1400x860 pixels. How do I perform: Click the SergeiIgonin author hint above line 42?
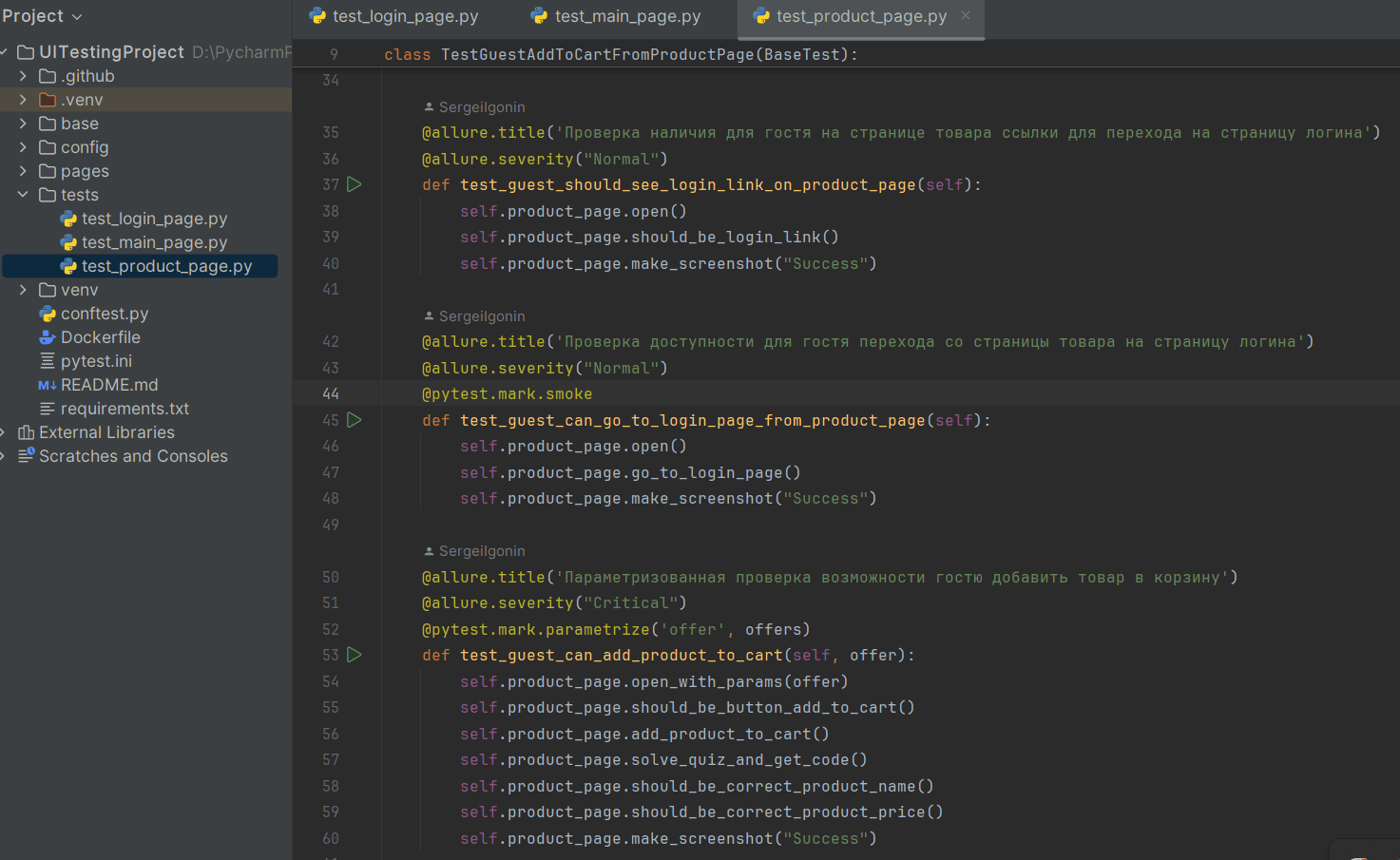click(x=482, y=316)
